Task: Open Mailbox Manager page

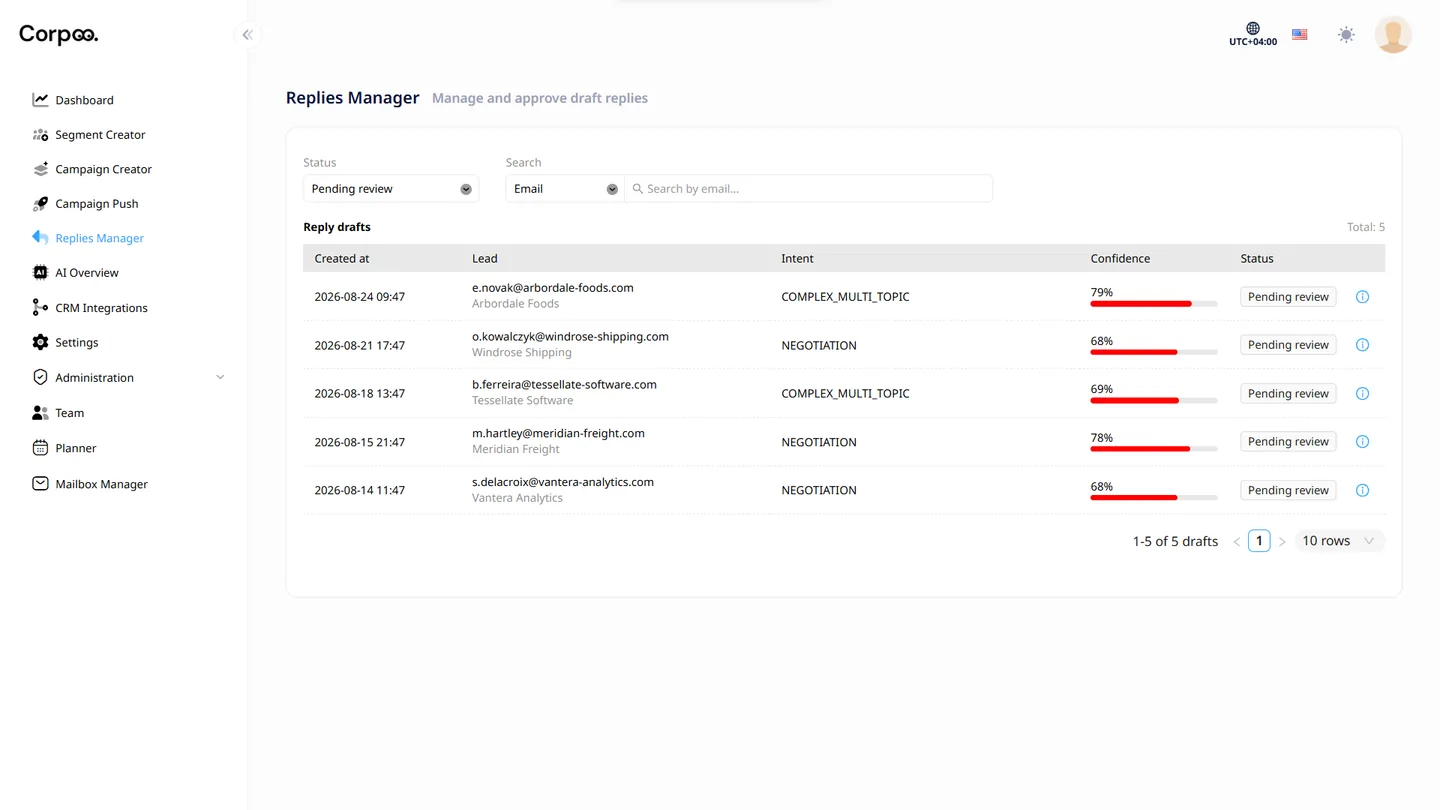Action: 90,484
